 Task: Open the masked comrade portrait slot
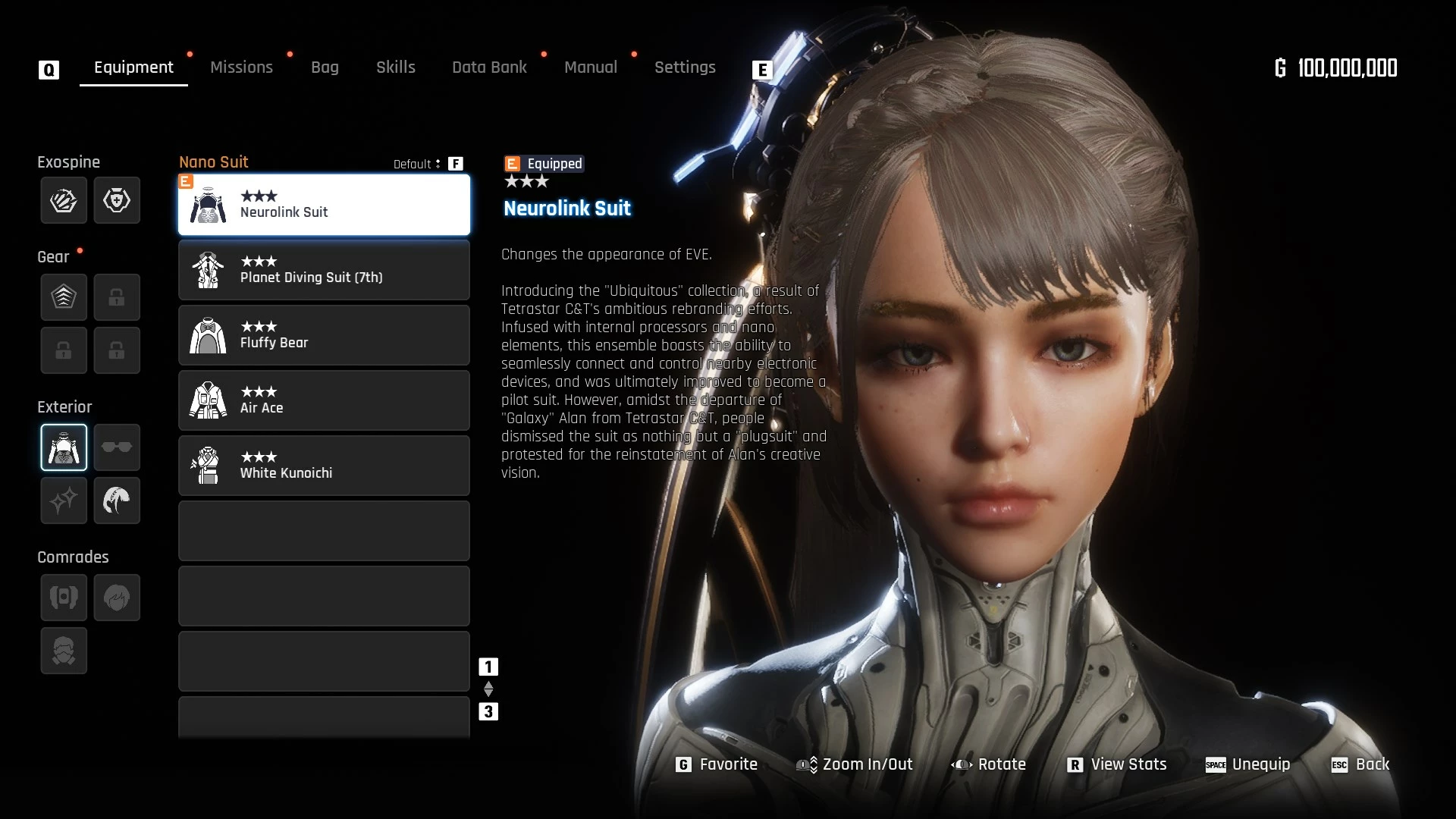64,651
